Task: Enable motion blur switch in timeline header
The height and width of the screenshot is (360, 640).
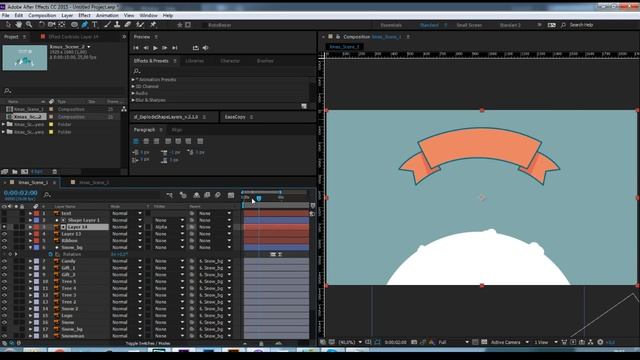Action: tap(218, 195)
